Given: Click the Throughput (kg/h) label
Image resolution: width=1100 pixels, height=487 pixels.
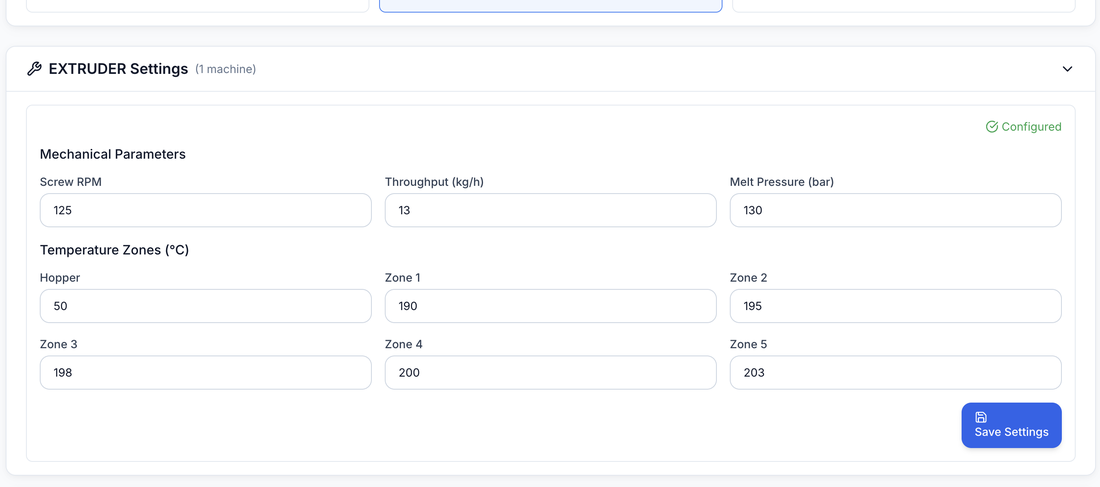Looking at the screenshot, I should pos(434,182).
